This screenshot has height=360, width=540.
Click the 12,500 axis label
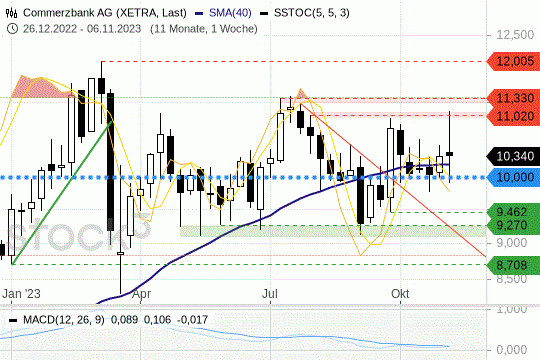tap(515, 34)
